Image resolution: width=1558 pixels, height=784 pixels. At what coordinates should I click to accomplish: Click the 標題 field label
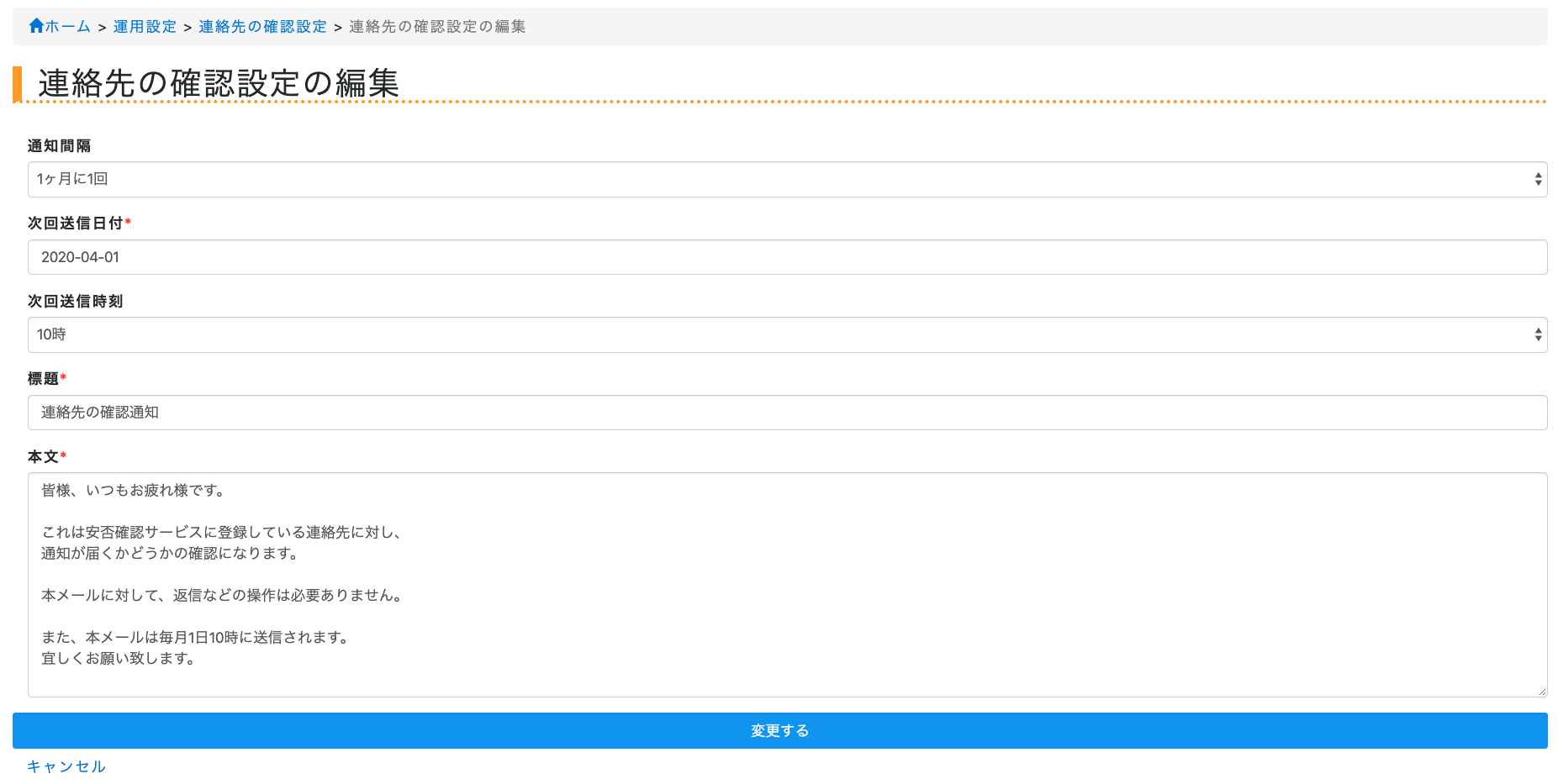tap(43, 379)
